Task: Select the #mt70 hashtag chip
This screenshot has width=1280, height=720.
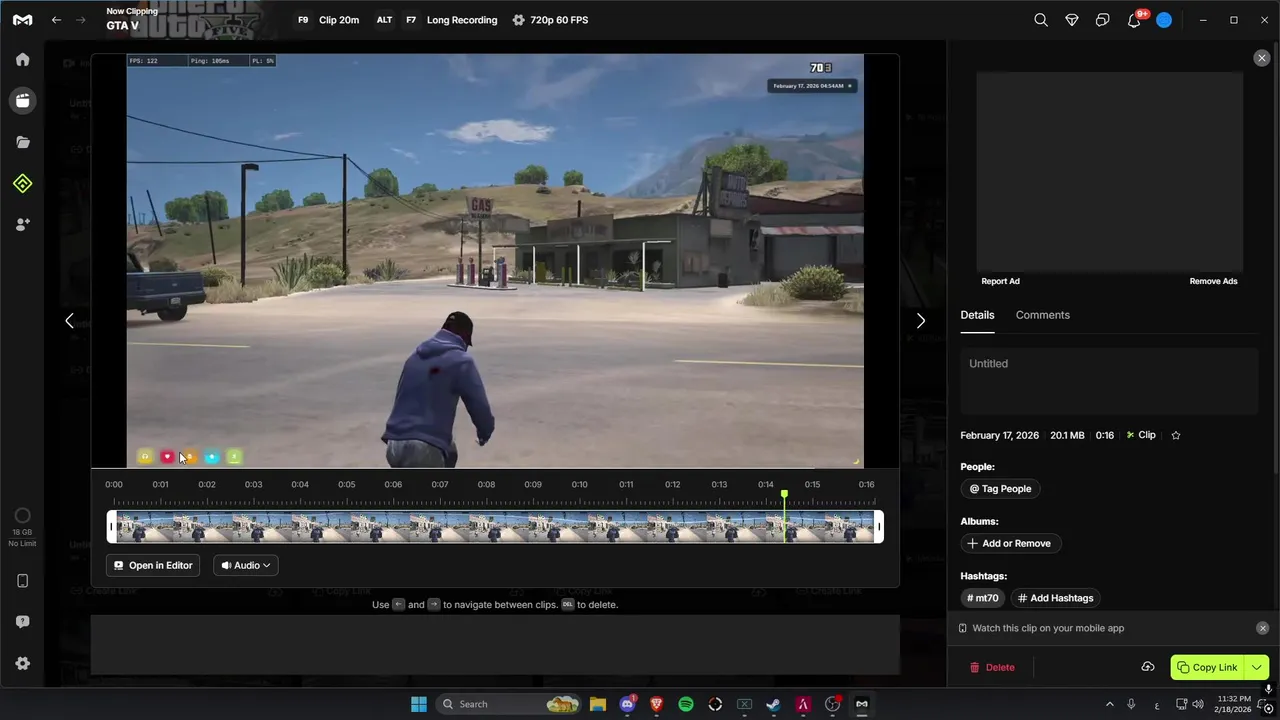Action: pos(982,598)
